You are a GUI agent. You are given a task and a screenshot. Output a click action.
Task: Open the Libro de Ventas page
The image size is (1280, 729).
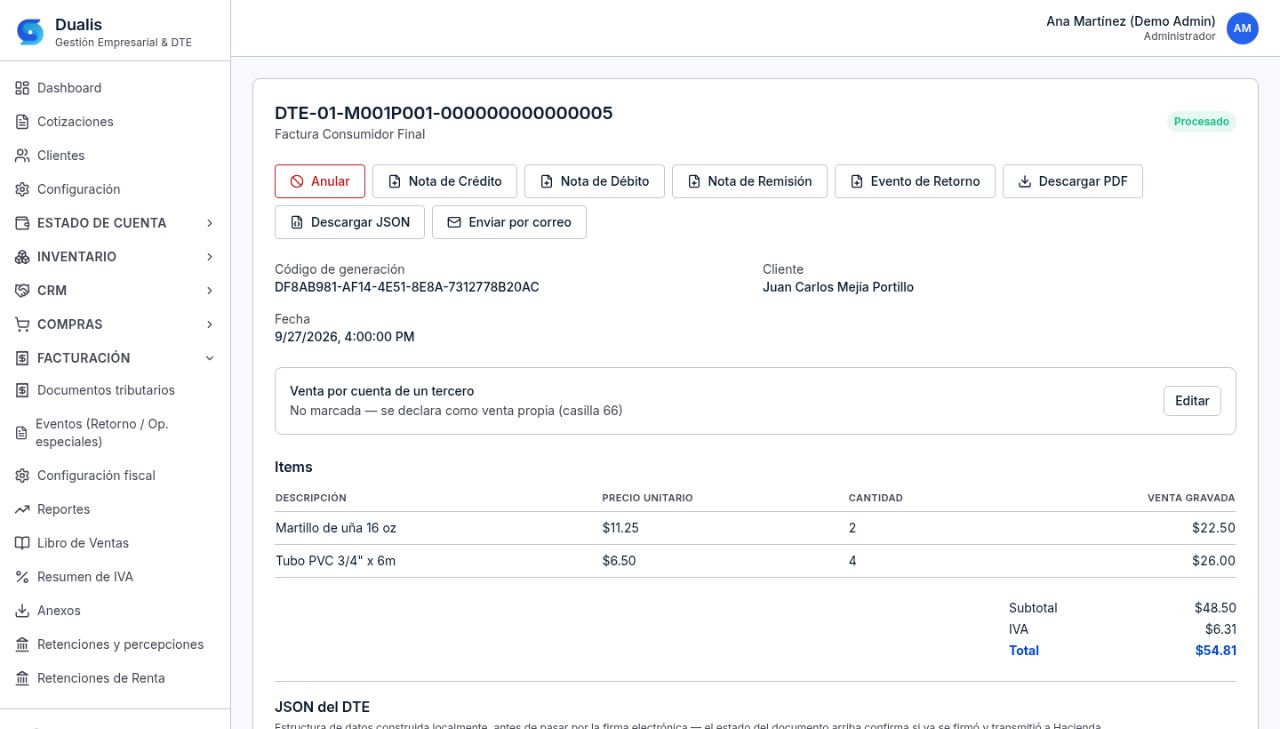click(115, 543)
